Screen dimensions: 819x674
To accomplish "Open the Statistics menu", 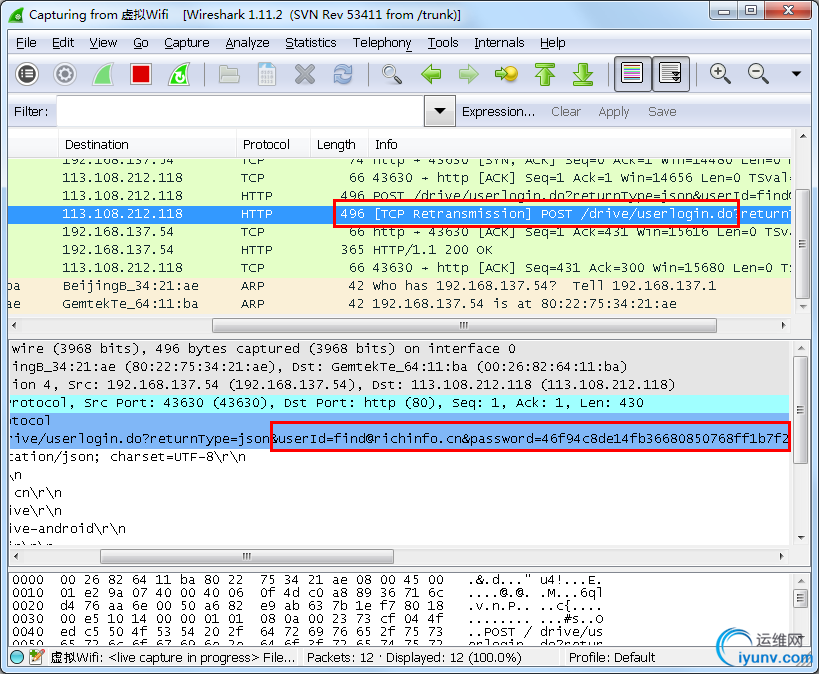I will 310,43.
